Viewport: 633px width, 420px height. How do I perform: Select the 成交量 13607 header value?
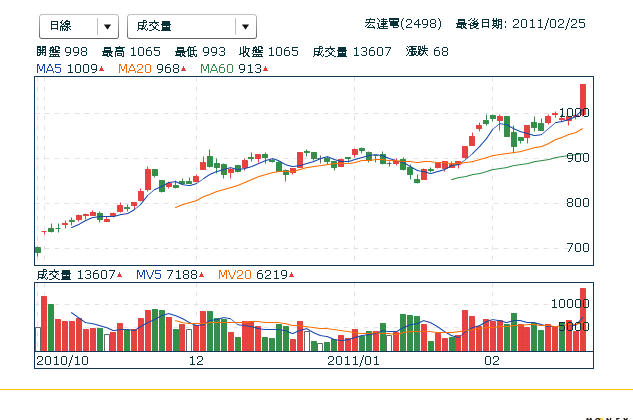coord(352,52)
